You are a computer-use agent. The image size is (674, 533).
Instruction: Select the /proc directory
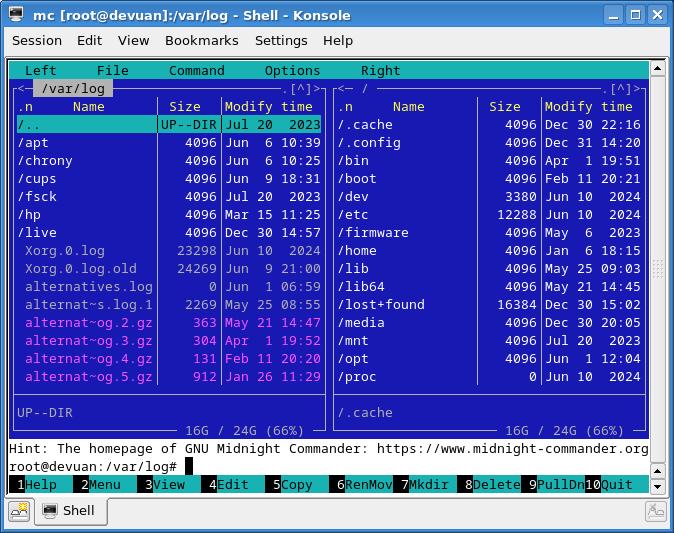(x=489, y=377)
